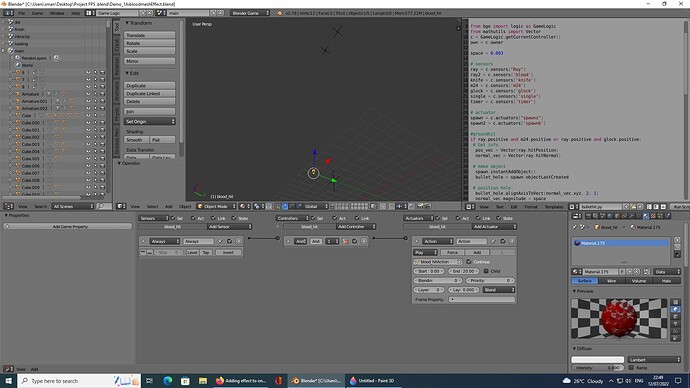The width and height of the screenshot is (690, 388).
Task: Click the F fake user button for Material.175
Action: tap(621, 271)
